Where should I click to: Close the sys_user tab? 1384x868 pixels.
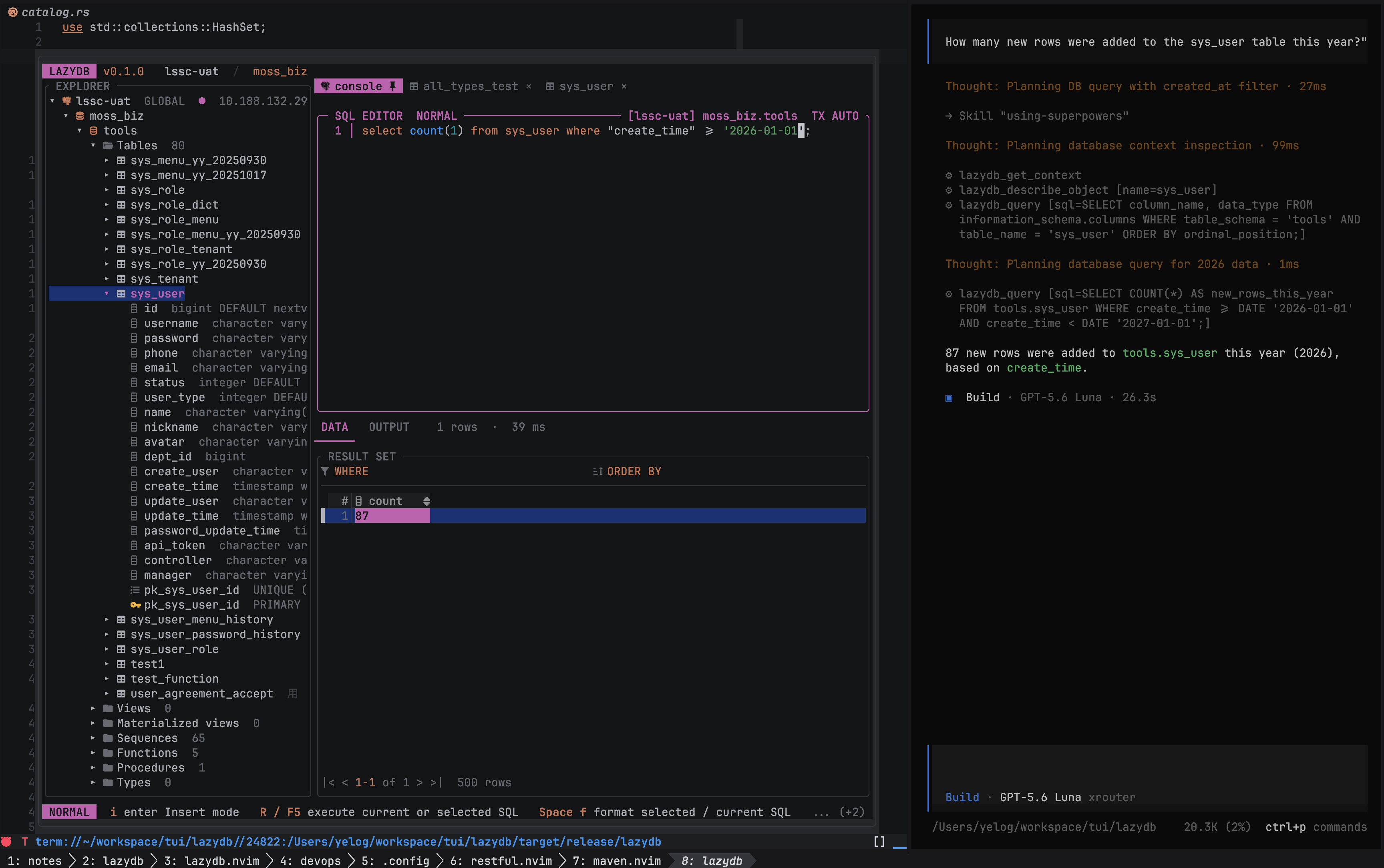coord(624,87)
